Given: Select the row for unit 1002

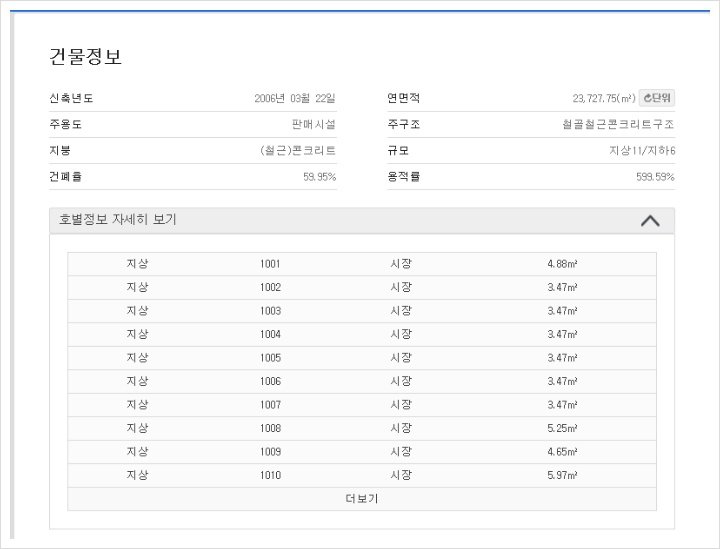Looking at the screenshot, I should 270,288.
